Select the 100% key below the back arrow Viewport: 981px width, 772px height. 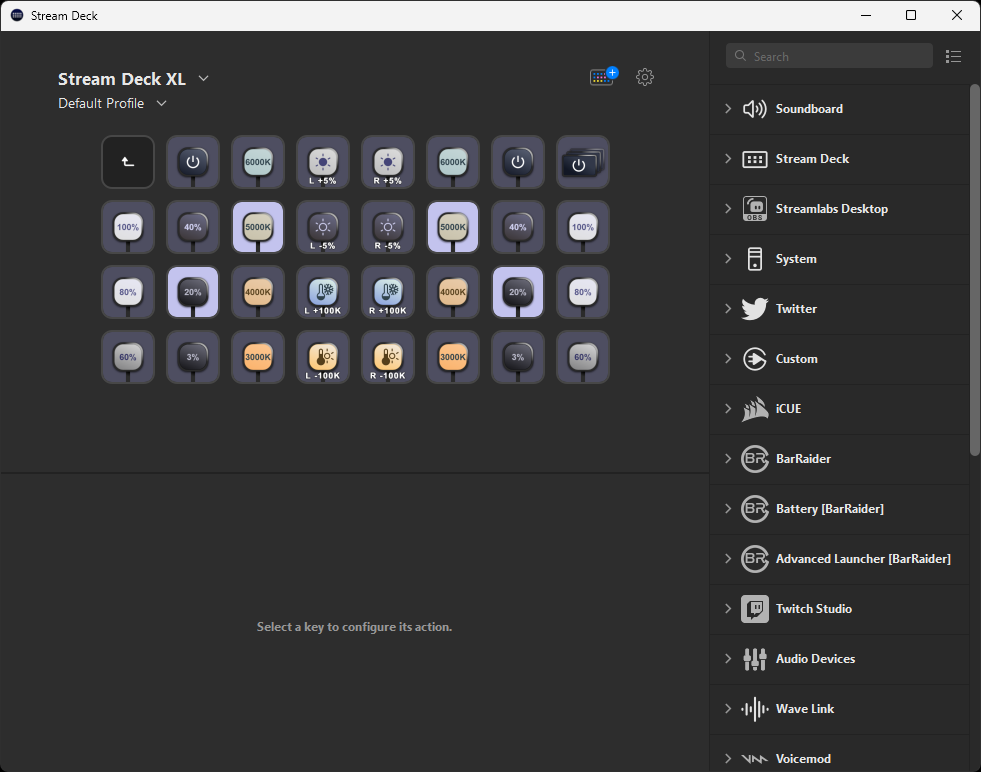(x=128, y=227)
